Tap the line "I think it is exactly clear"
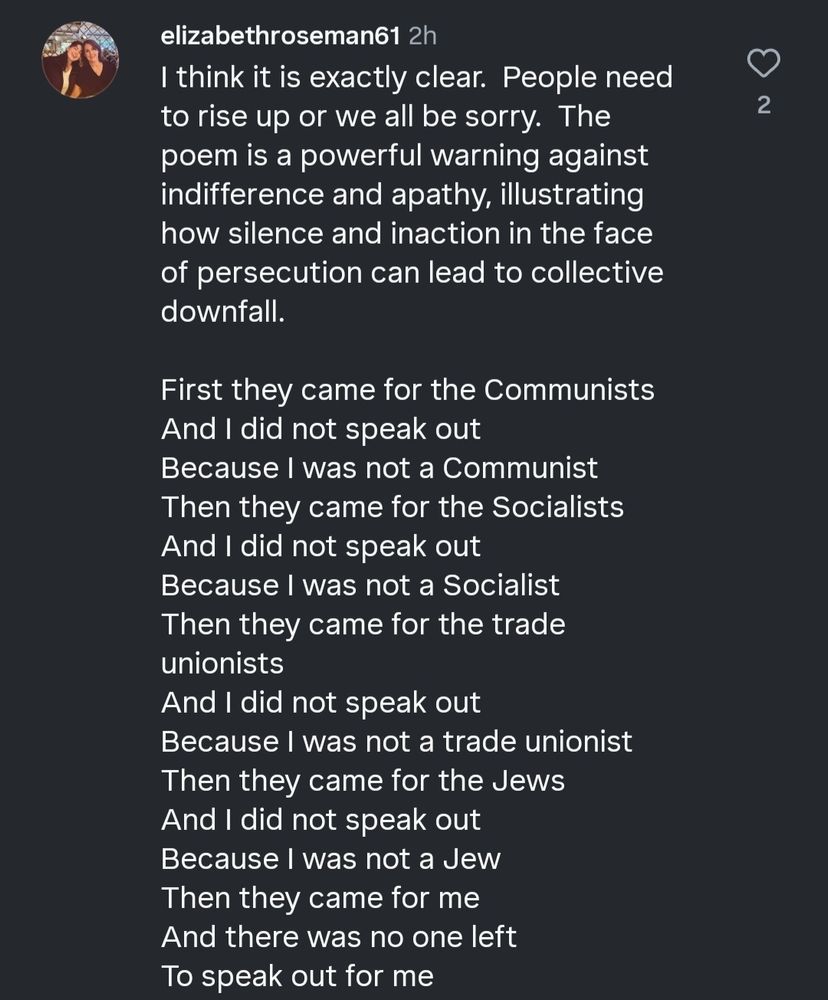Image resolution: width=828 pixels, height=1000 pixels. [323, 78]
